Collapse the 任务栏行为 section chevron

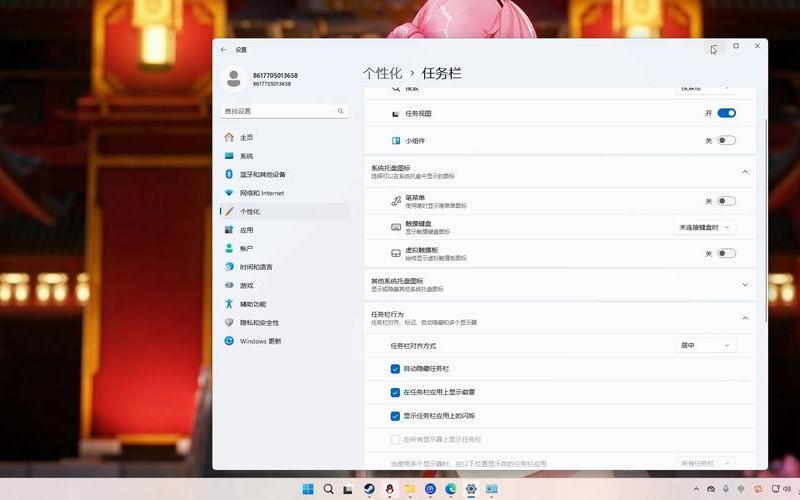pyautogui.click(x=745, y=318)
